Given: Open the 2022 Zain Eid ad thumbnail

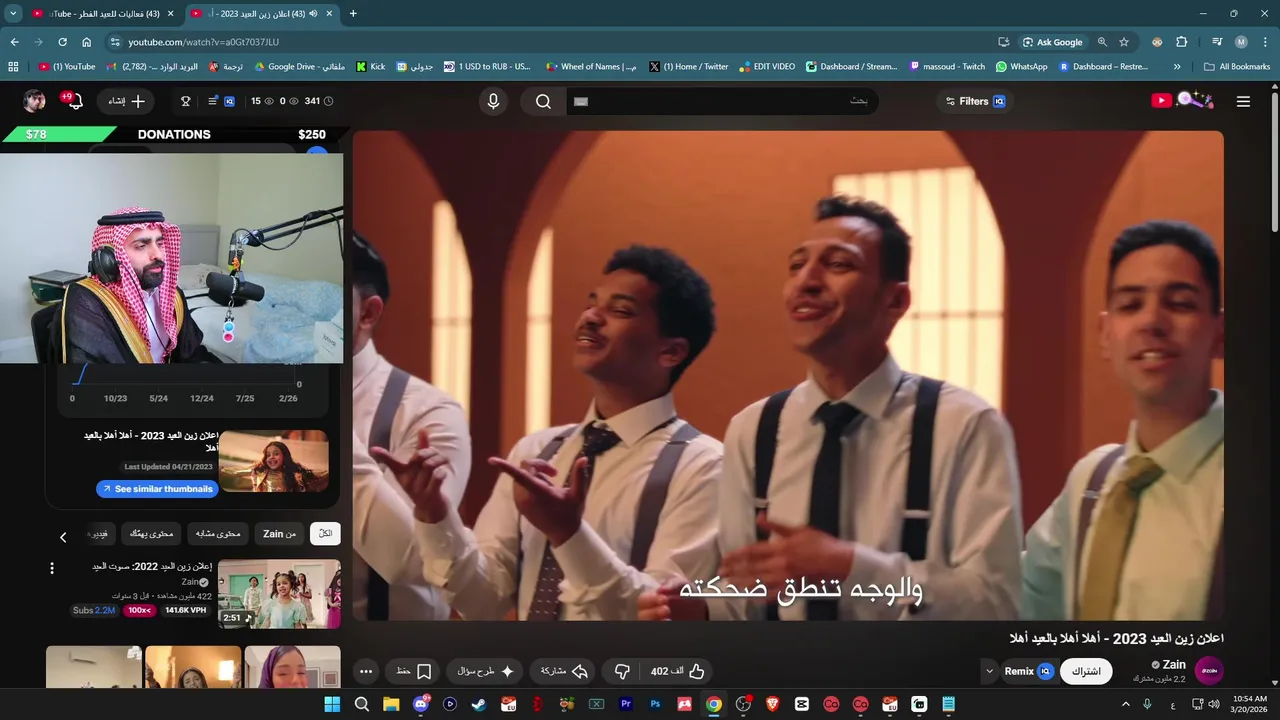Looking at the screenshot, I should pos(279,593).
